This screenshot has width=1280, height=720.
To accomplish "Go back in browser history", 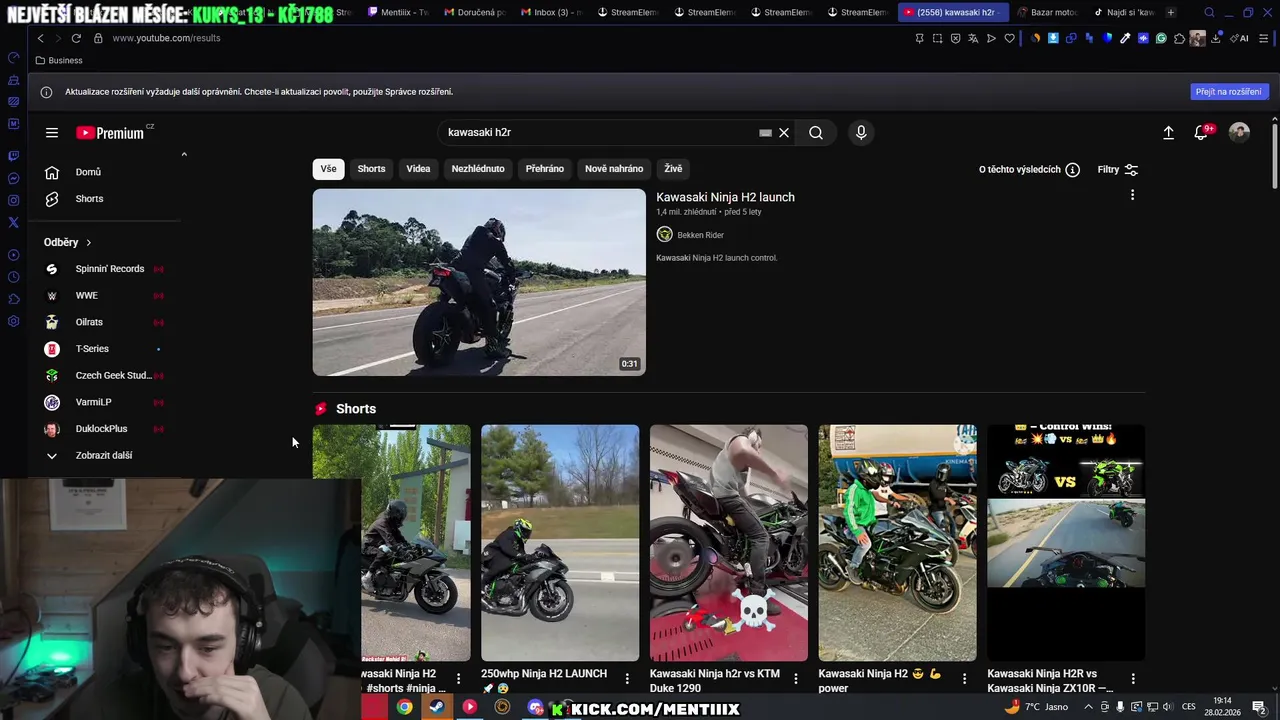I will 40,38.
